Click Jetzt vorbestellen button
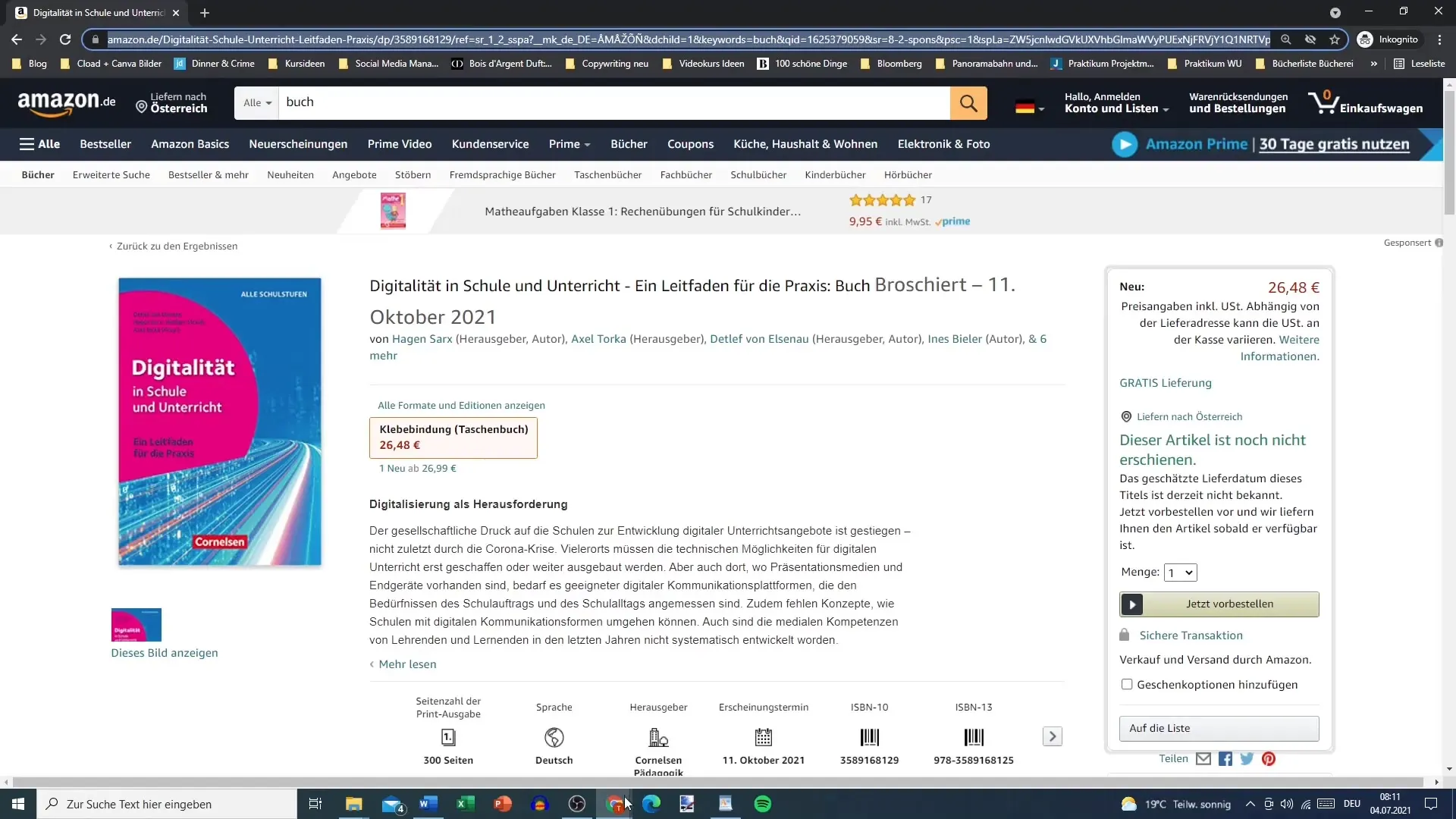 coord(1219,604)
